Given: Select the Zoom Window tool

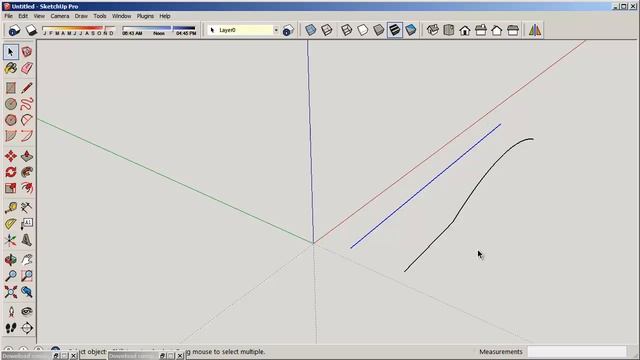Looking at the screenshot, I should [27, 276].
